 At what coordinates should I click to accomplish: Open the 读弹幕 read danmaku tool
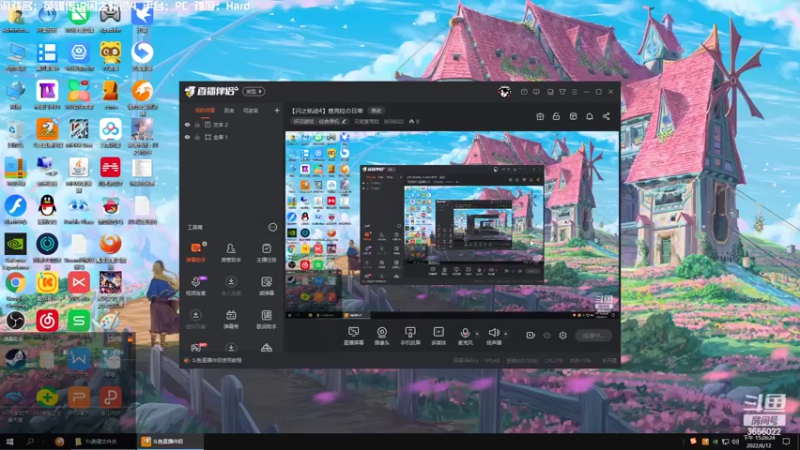(266, 286)
